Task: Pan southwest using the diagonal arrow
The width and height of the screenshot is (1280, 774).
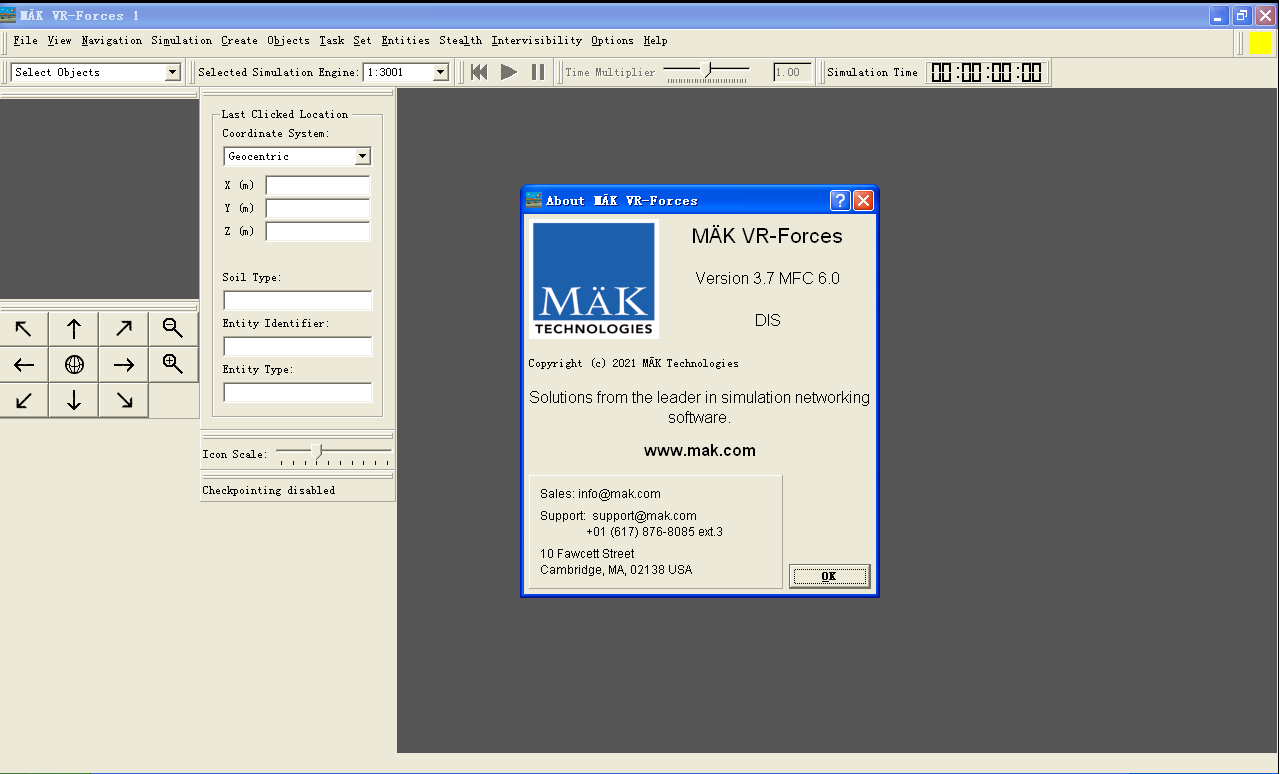Action: (x=23, y=399)
